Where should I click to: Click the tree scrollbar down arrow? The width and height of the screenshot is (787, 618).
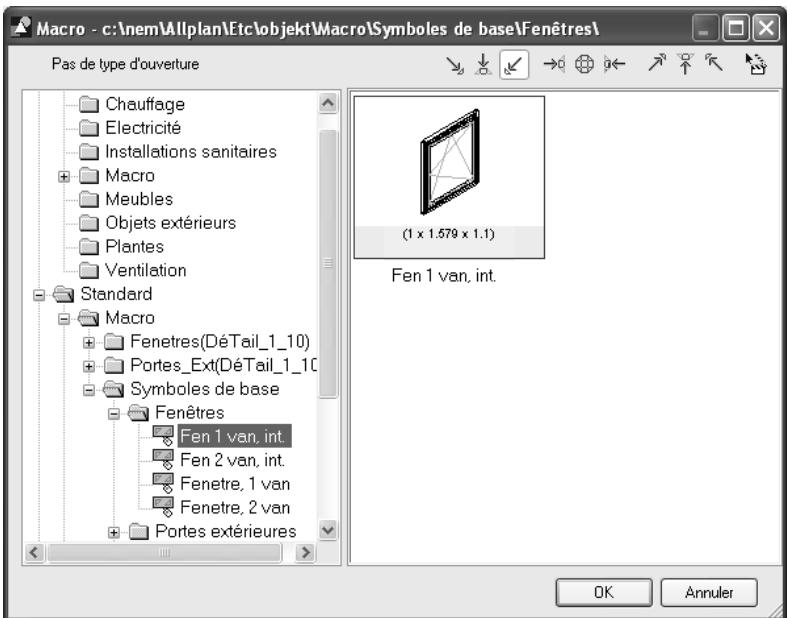point(328,530)
